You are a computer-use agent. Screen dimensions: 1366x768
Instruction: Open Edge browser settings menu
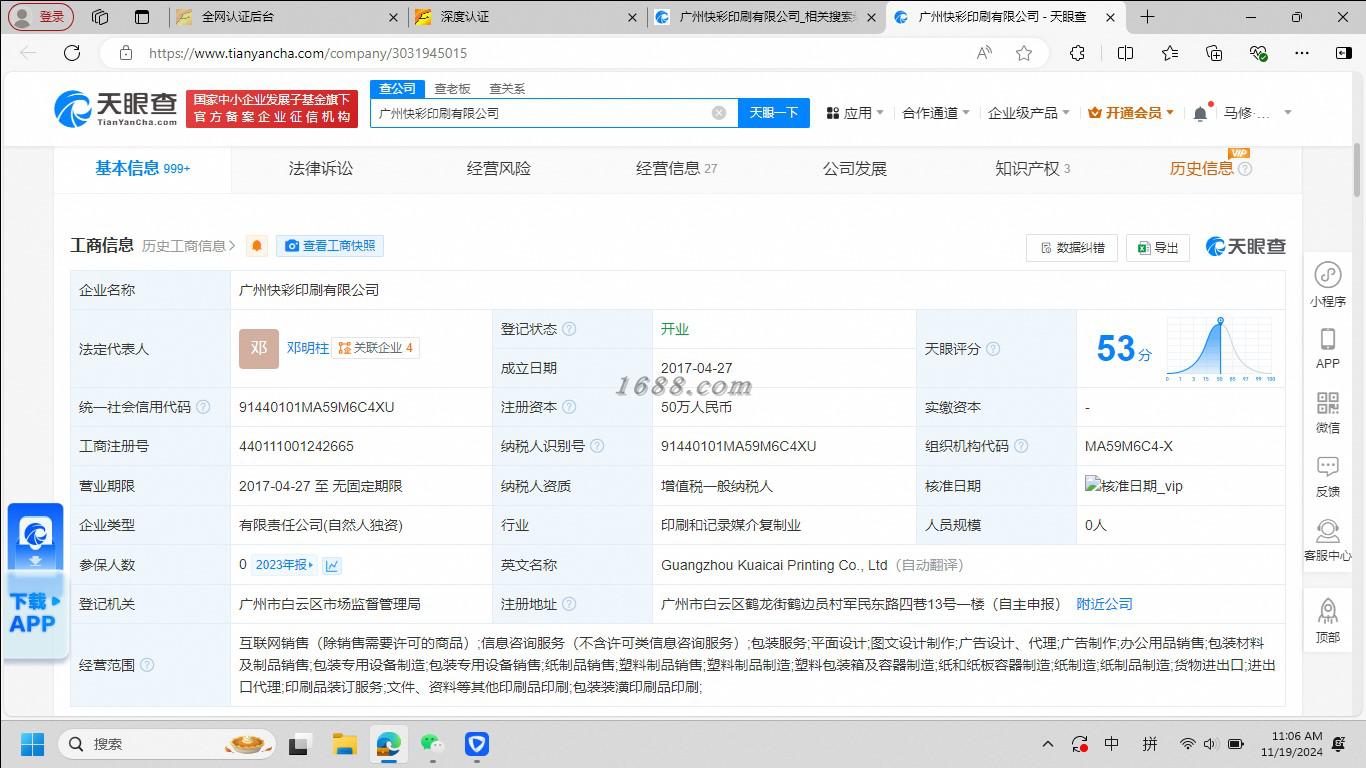[1301, 53]
